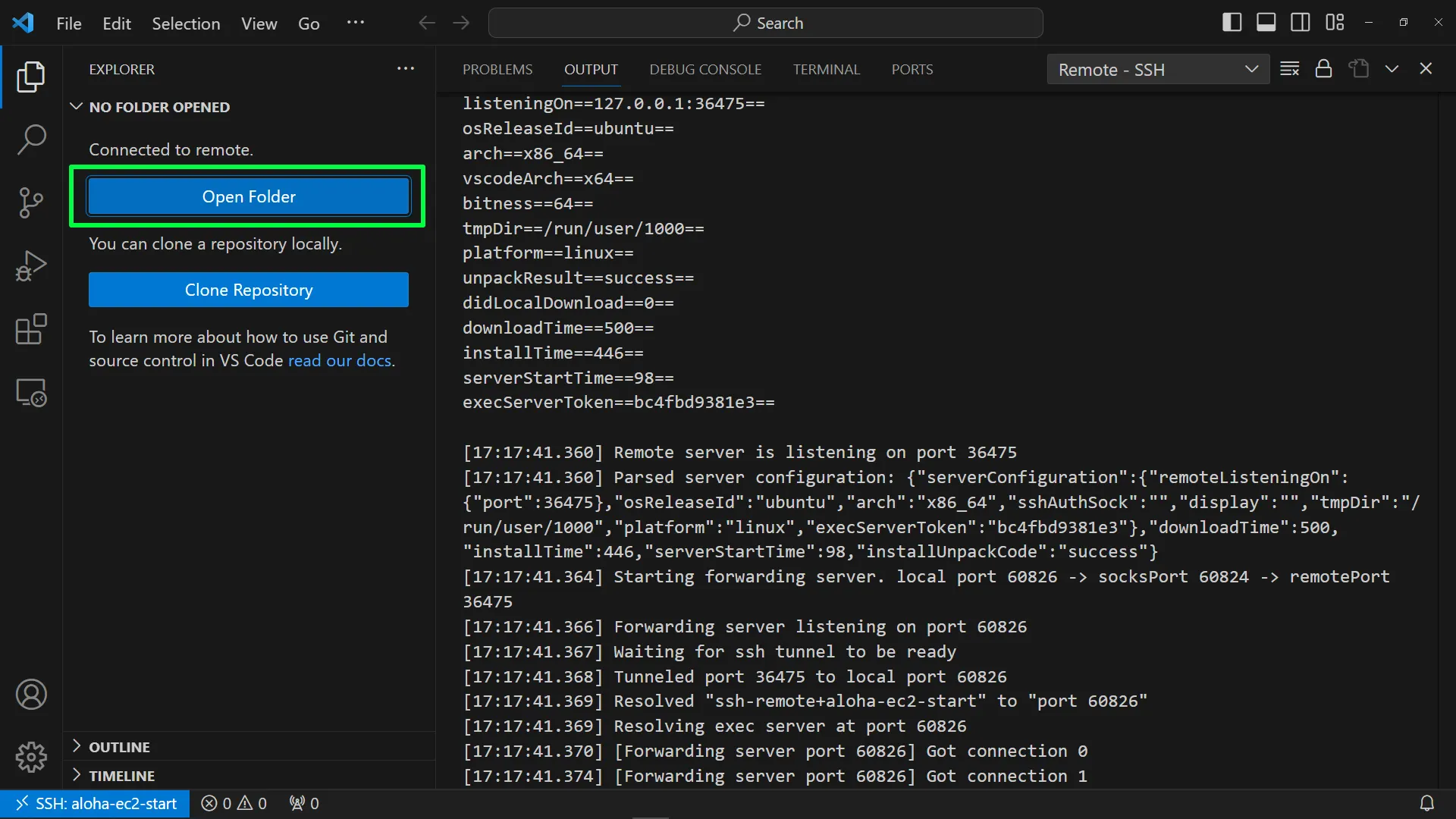Click the Accounts icon
This screenshot has height=819, width=1456.
click(31, 695)
